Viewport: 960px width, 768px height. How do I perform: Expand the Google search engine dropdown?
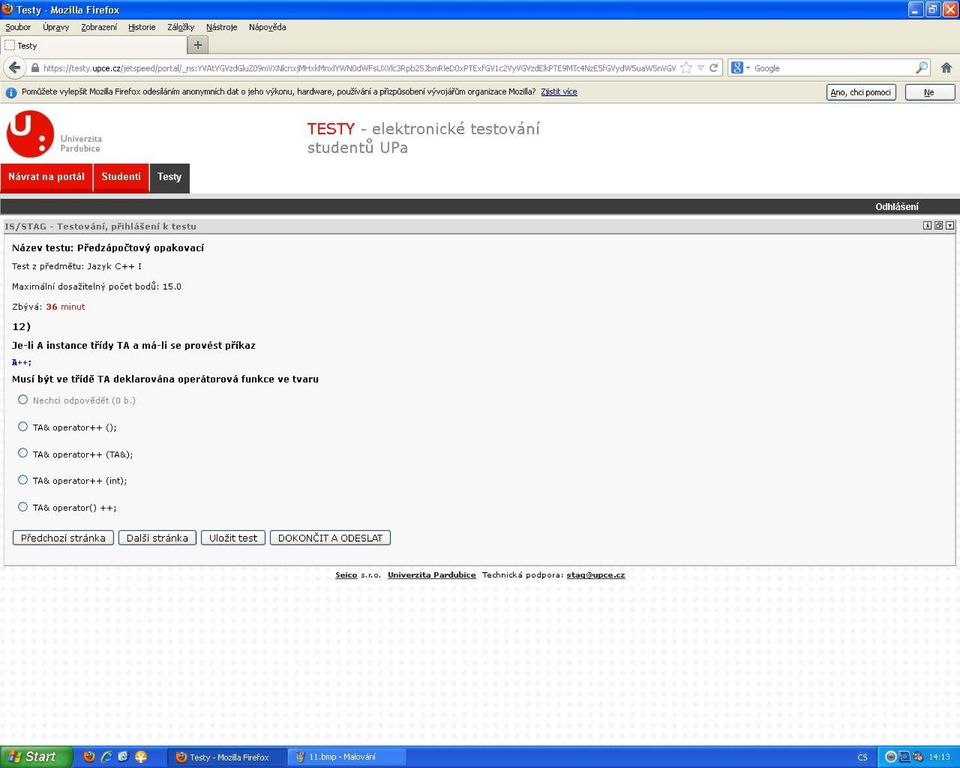[x=740, y=68]
